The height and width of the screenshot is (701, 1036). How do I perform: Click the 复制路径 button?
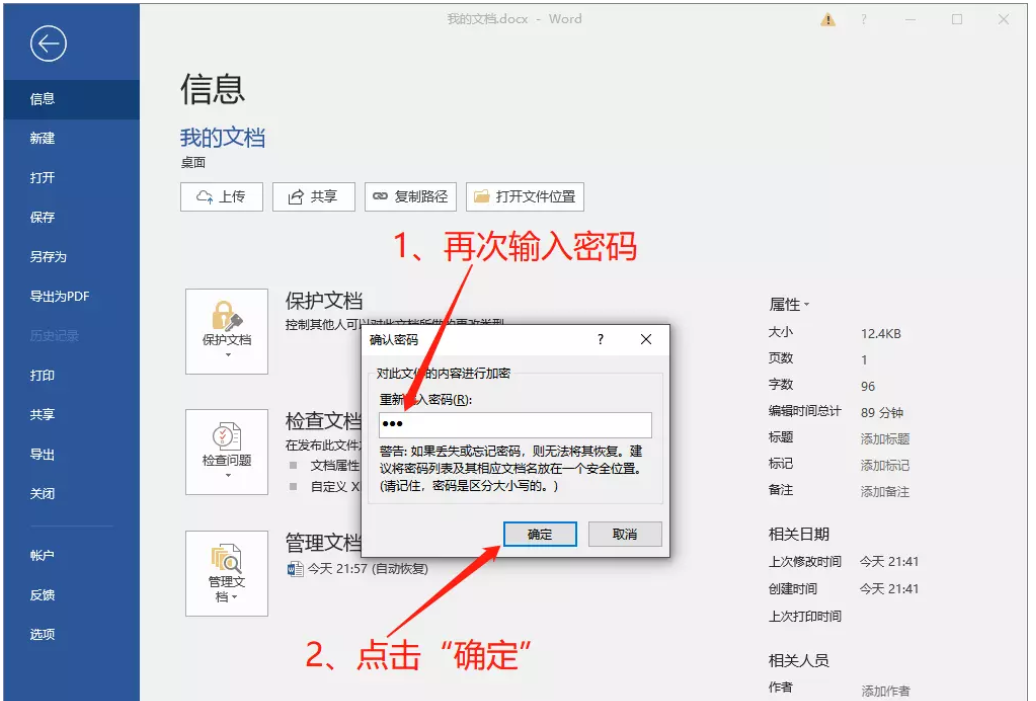410,197
